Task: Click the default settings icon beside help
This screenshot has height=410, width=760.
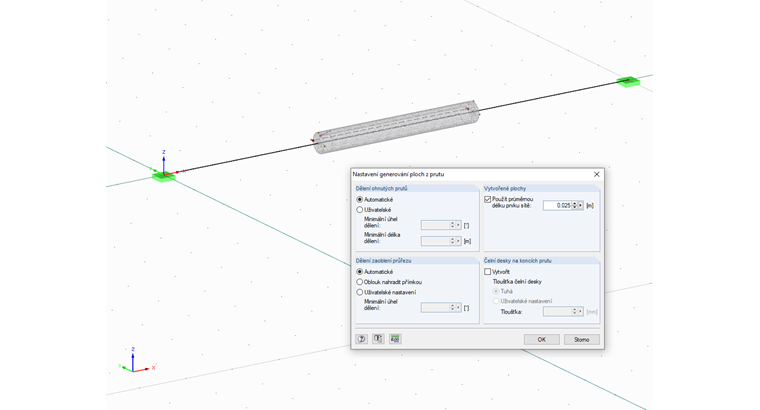Action: pos(378,339)
